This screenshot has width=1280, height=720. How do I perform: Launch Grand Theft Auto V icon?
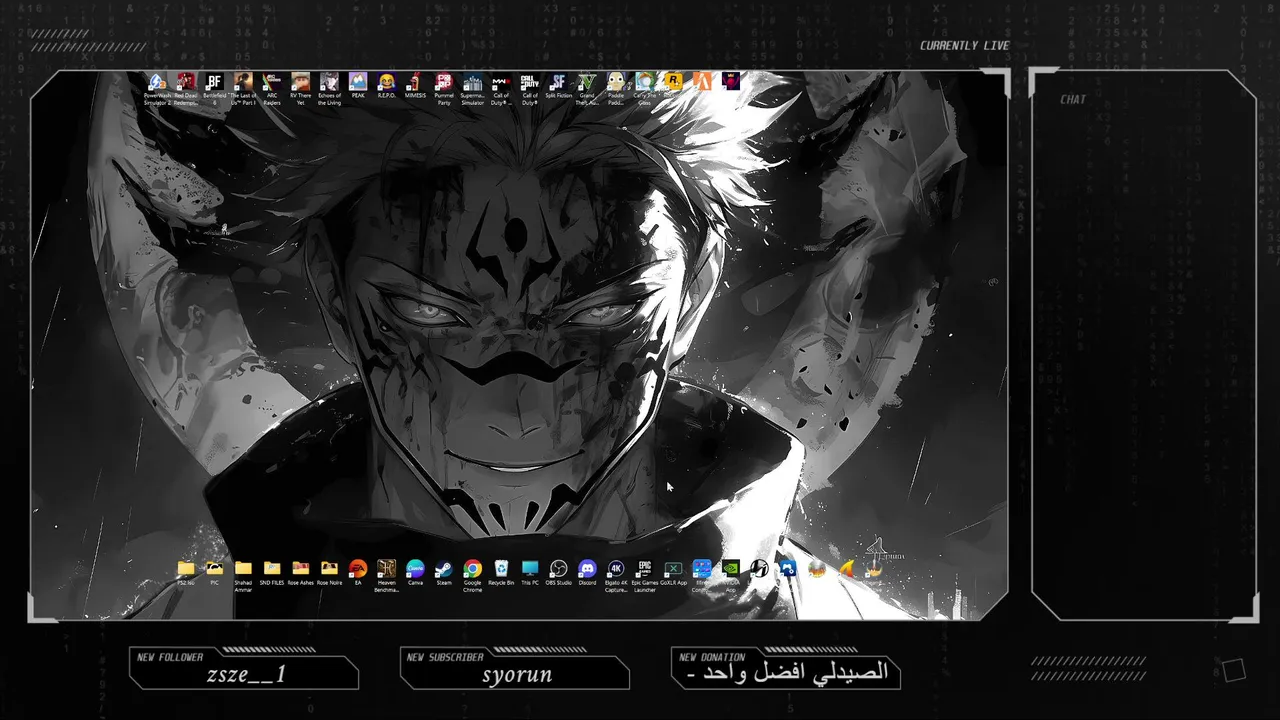pos(587,88)
